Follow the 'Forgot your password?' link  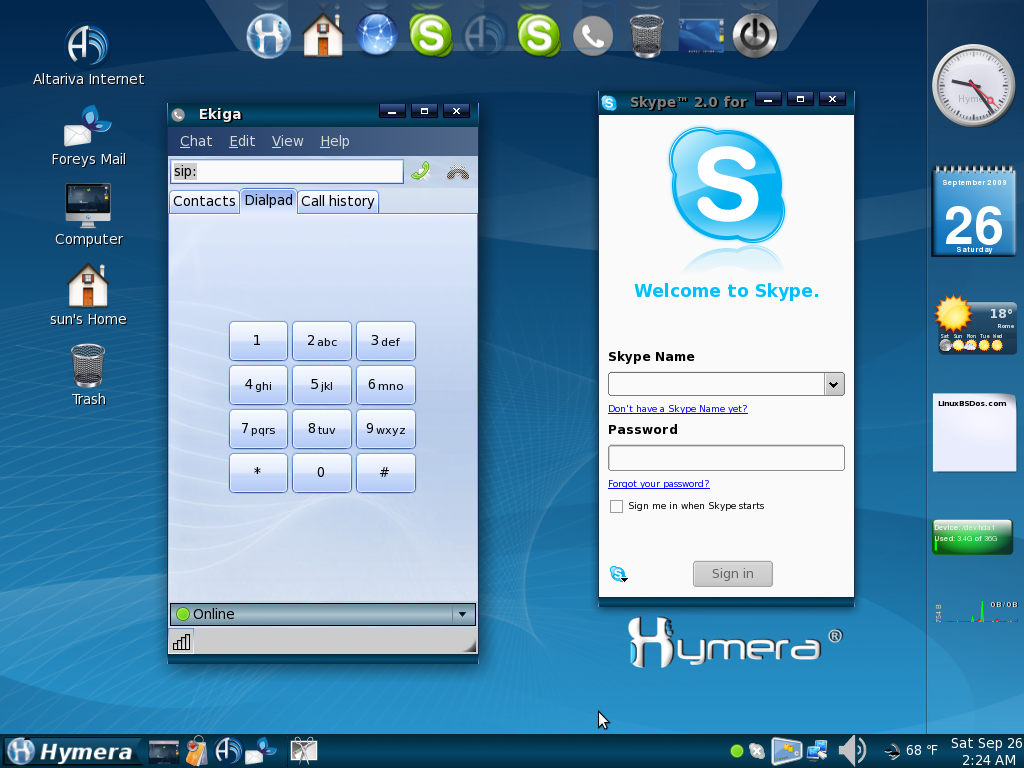(658, 484)
